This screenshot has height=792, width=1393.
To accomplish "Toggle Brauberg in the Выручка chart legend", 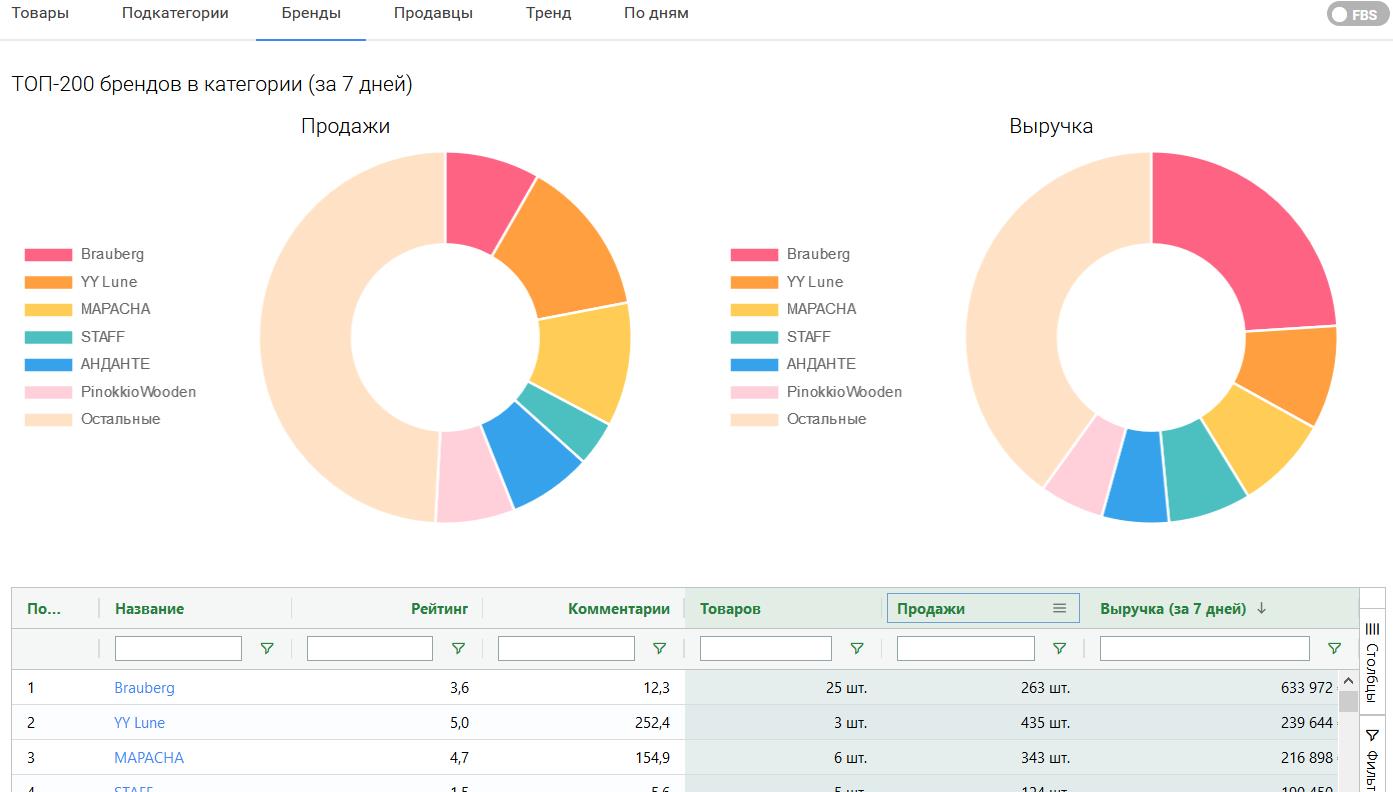I will (790, 254).
